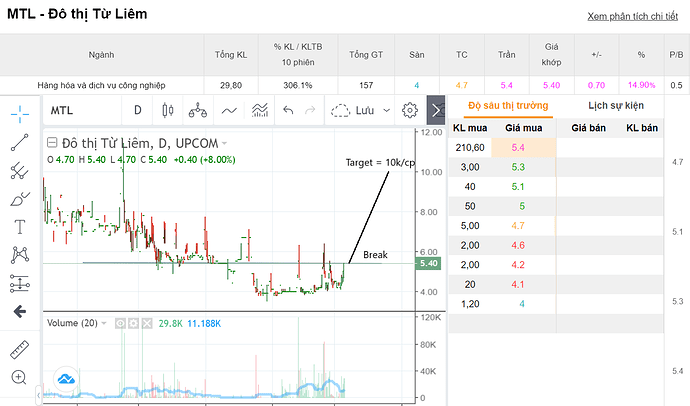The width and height of the screenshot is (690, 406).
Task: Select the trend line drawing tool
Action: click(20, 143)
